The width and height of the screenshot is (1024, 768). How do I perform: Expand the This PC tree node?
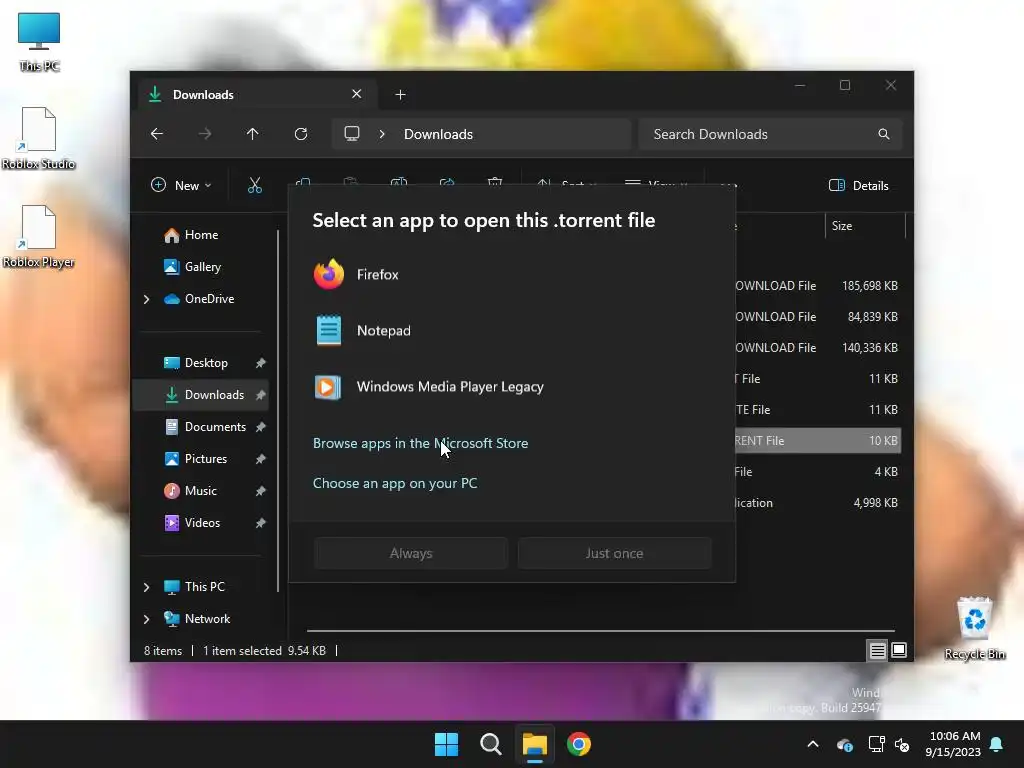(146, 587)
